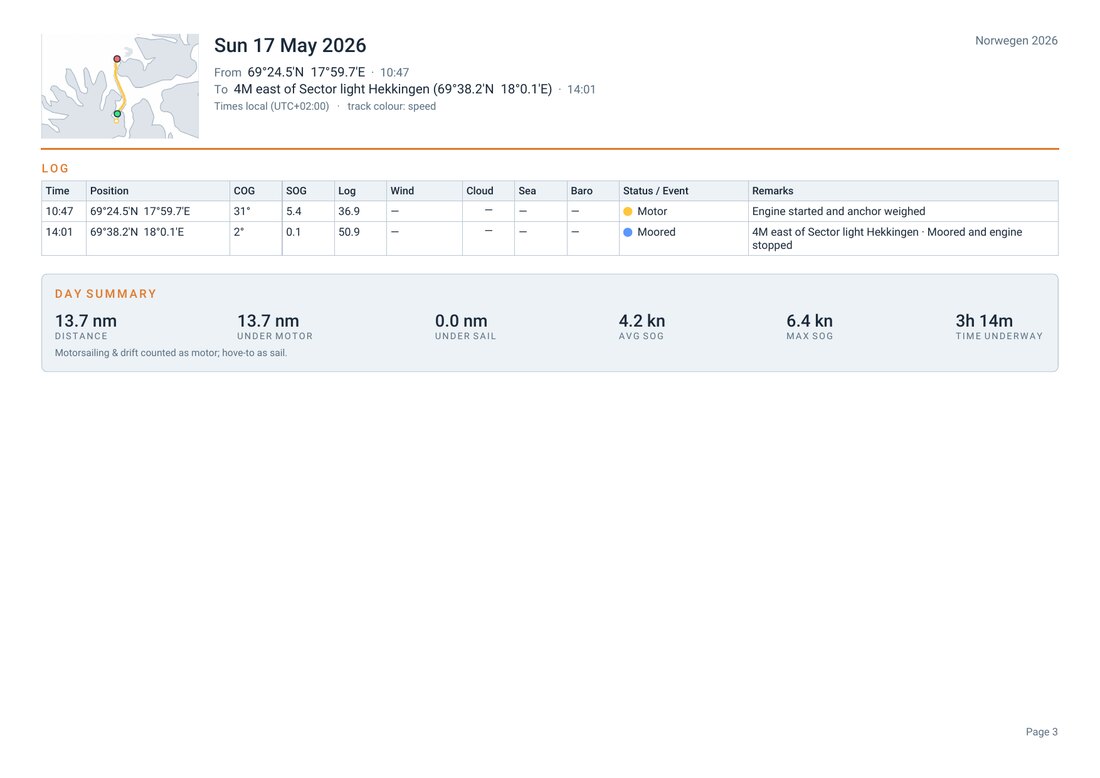1100x778 pixels.
Task: Click the 'Moored' status text
Action: pyautogui.click(x=656, y=232)
